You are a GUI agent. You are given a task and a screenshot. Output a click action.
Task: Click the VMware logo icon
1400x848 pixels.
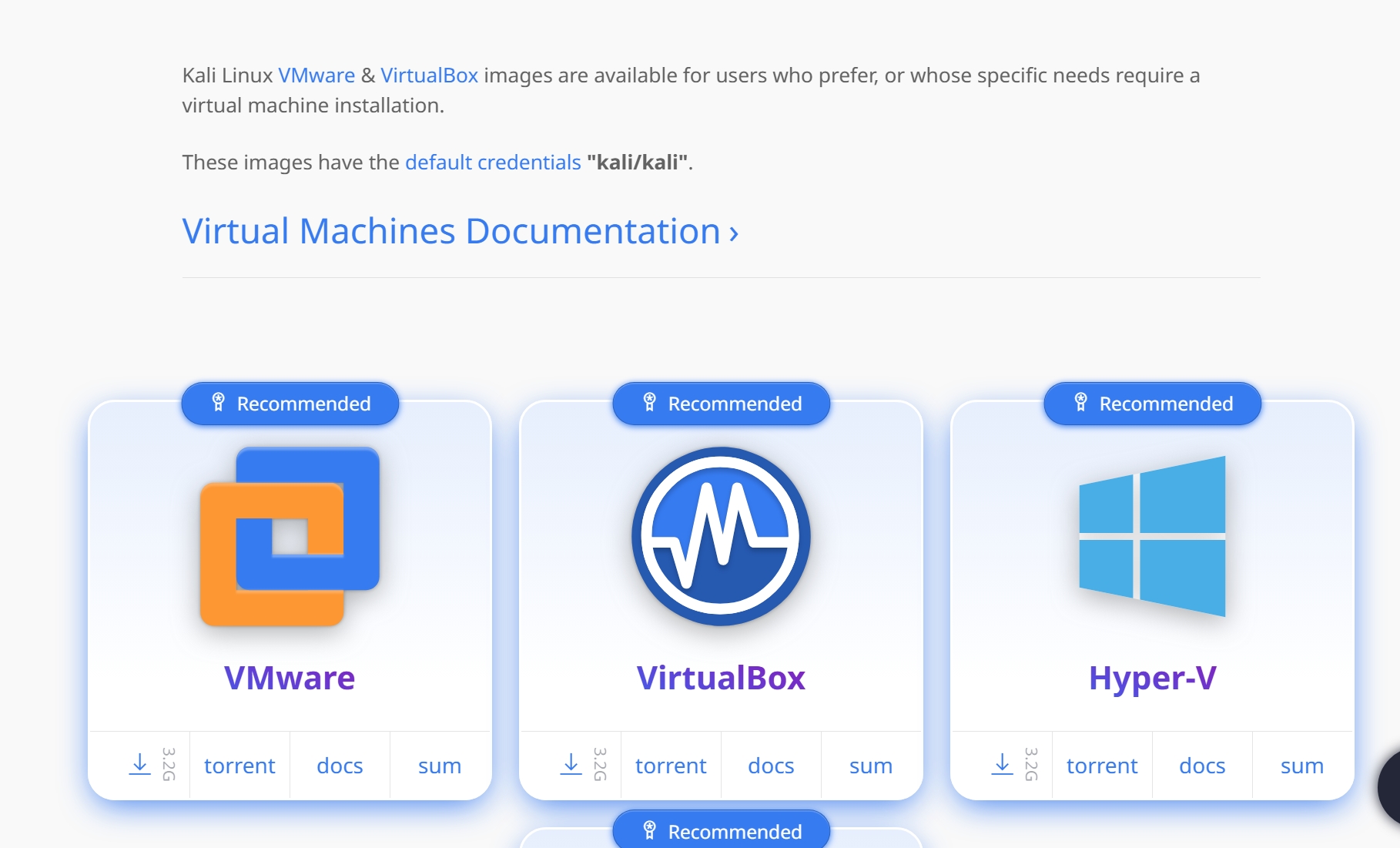290,536
